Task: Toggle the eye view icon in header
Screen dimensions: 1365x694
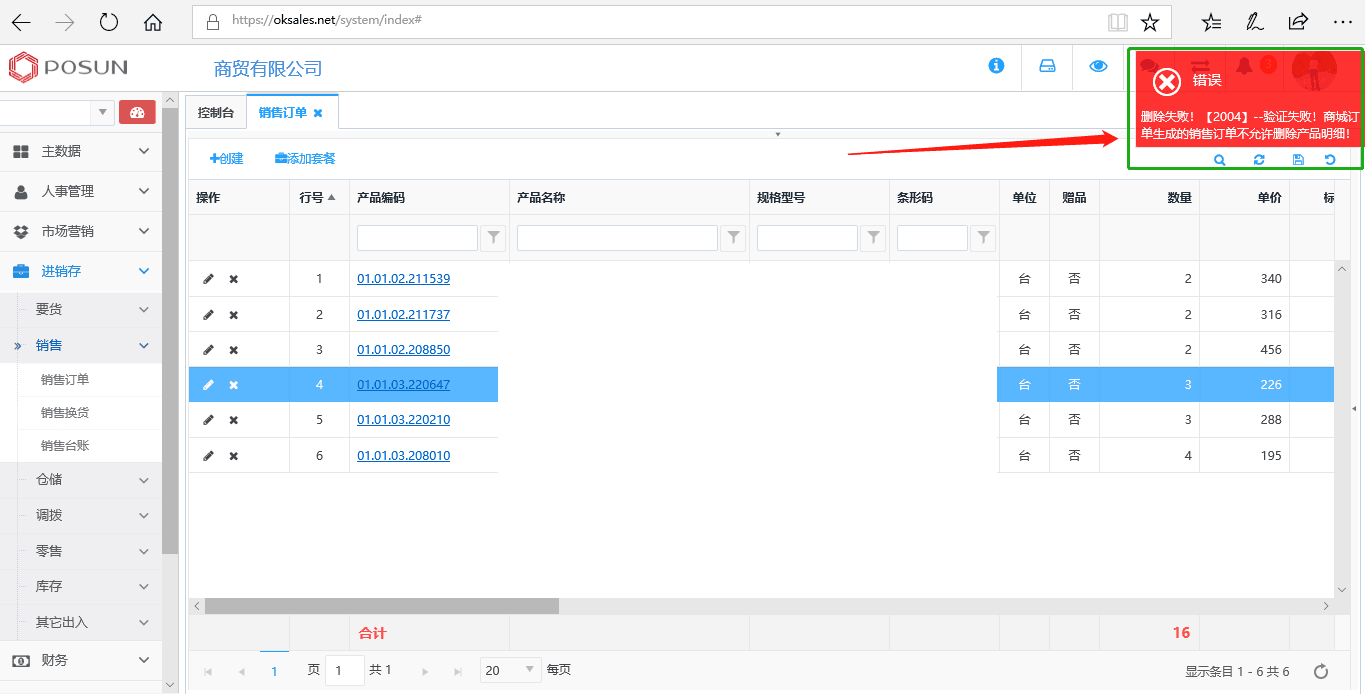Action: [x=1098, y=66]
